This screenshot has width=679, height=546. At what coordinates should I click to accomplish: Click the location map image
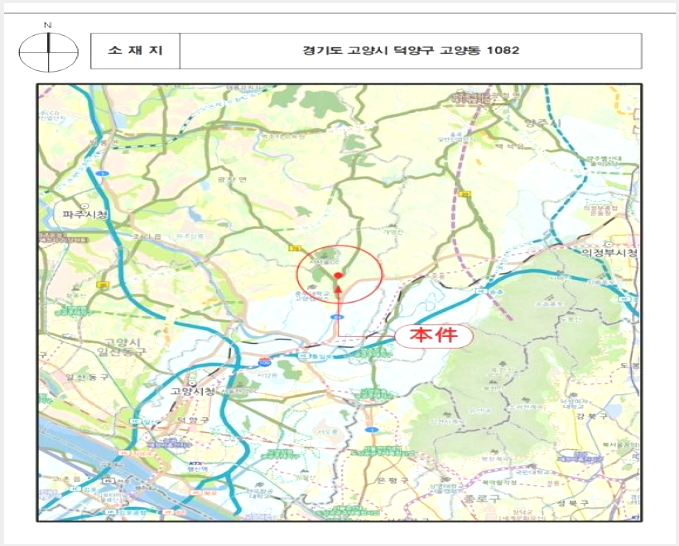coord(339,303)
